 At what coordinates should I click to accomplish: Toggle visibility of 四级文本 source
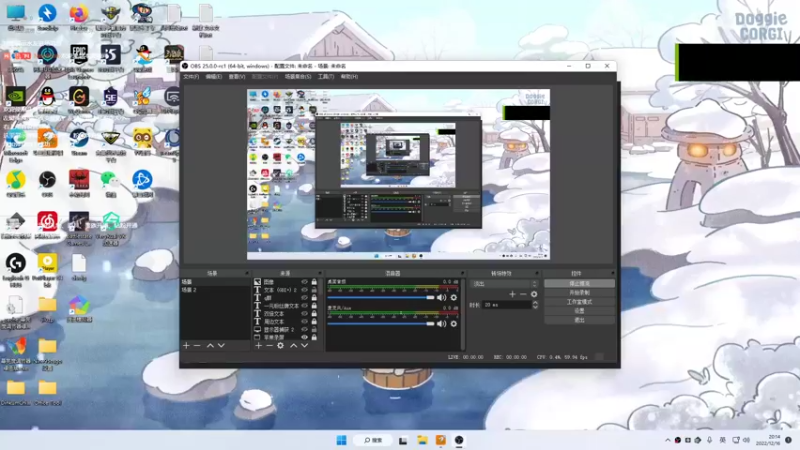click(305, 314)
